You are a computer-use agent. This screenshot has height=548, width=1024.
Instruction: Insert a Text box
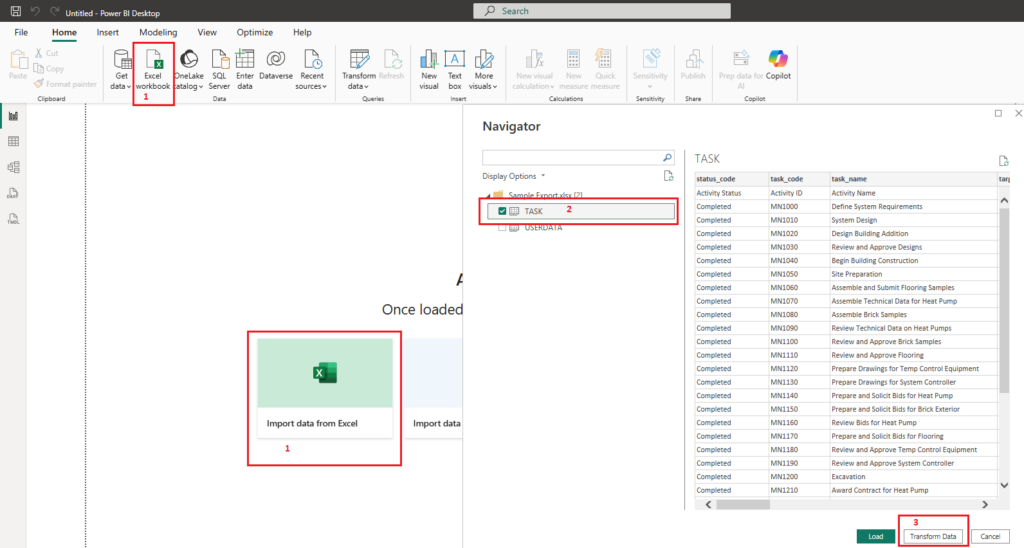point(455,70)
